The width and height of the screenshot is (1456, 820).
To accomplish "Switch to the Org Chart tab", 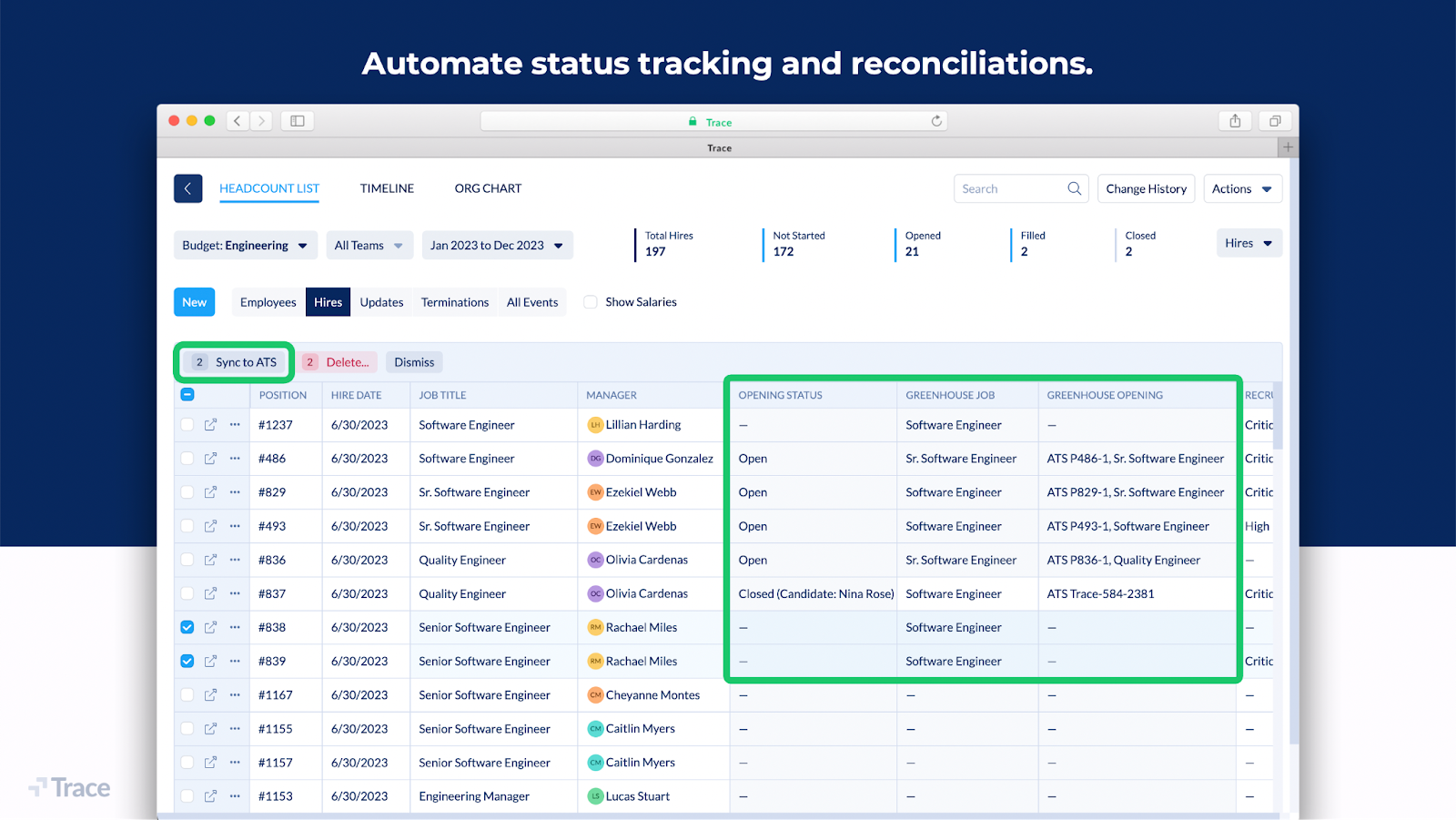I will tap(489, 188).
